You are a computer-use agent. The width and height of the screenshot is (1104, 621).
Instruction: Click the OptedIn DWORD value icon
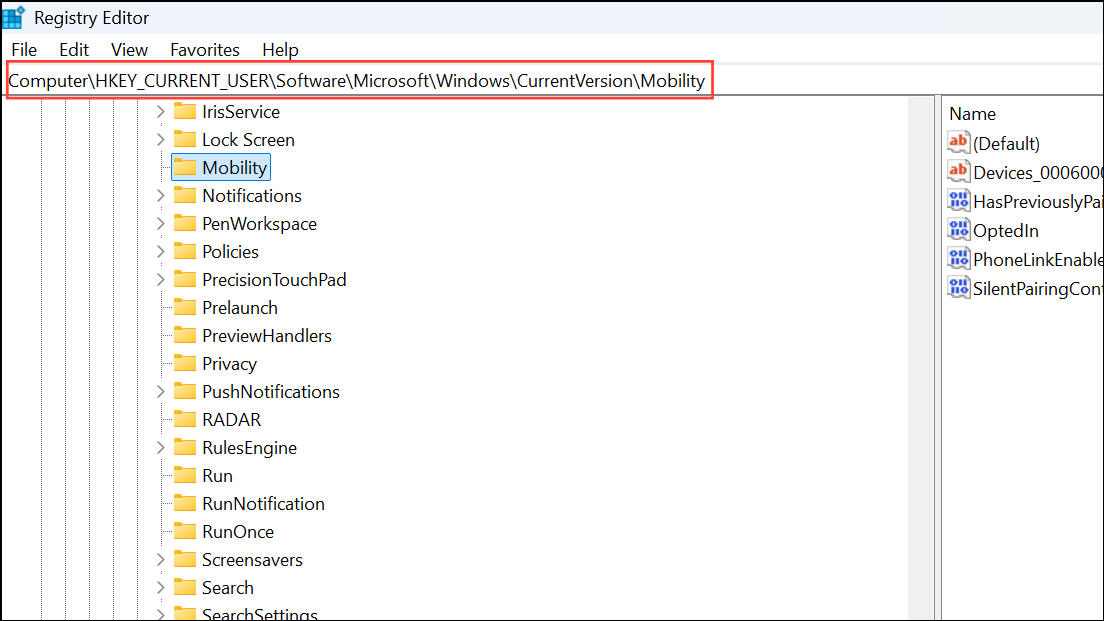point(958,230)
